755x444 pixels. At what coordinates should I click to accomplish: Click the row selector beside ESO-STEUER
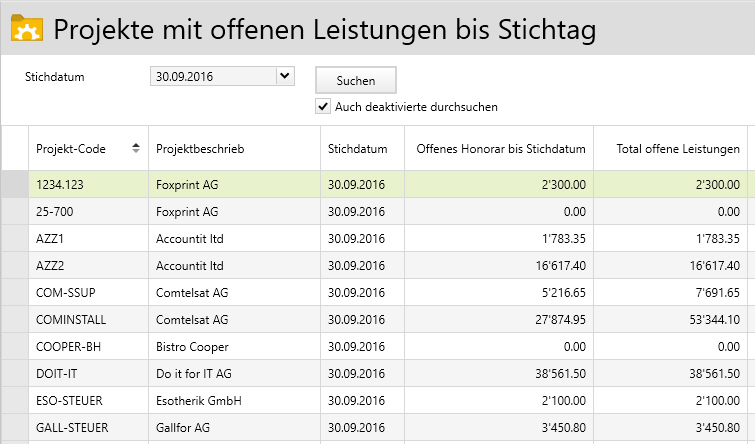pyautogui.click(x=14, y=401)
